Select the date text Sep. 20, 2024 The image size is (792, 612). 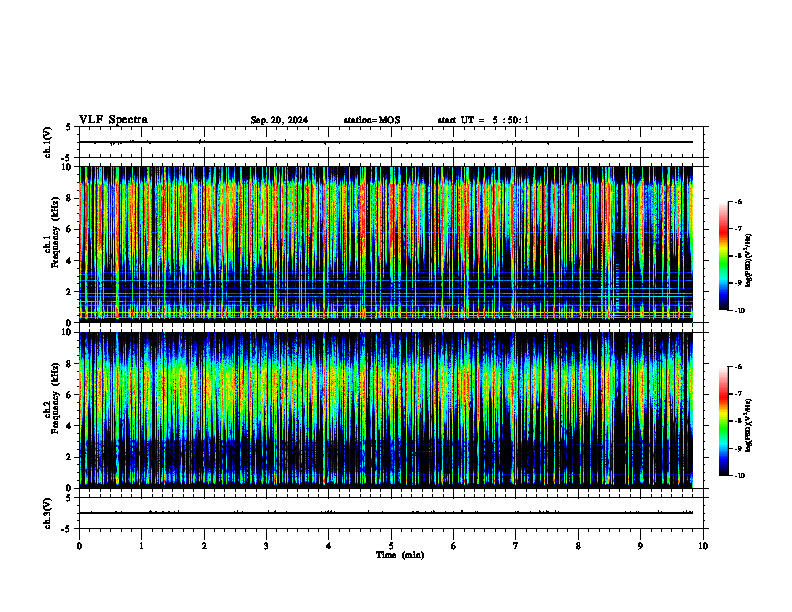coord(279,120)
